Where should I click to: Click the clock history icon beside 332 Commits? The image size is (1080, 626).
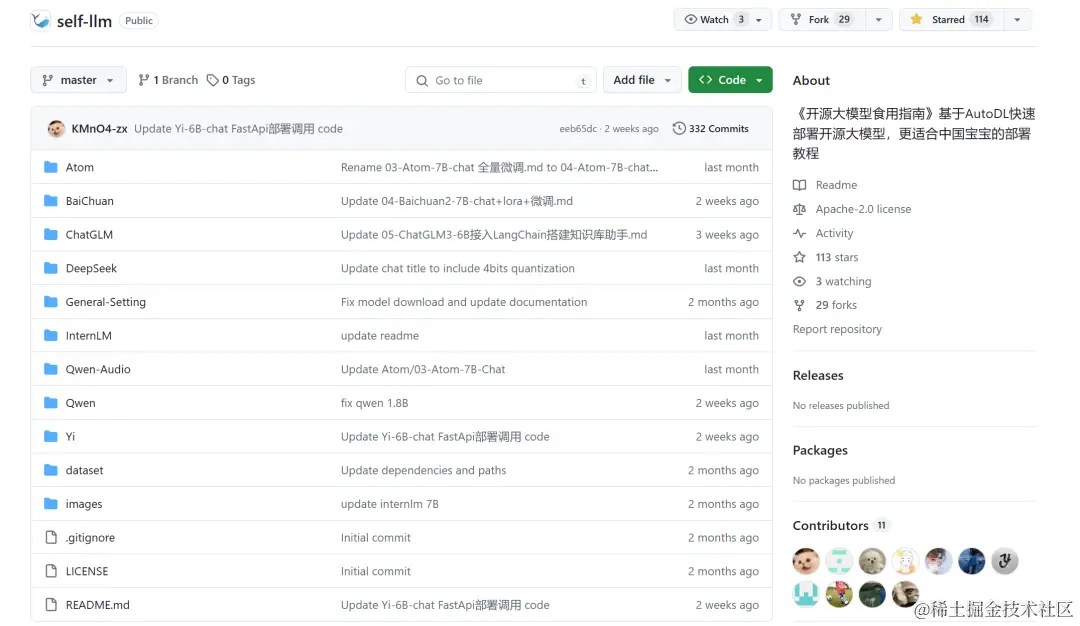pyautogui.click(x=679, y=128)
